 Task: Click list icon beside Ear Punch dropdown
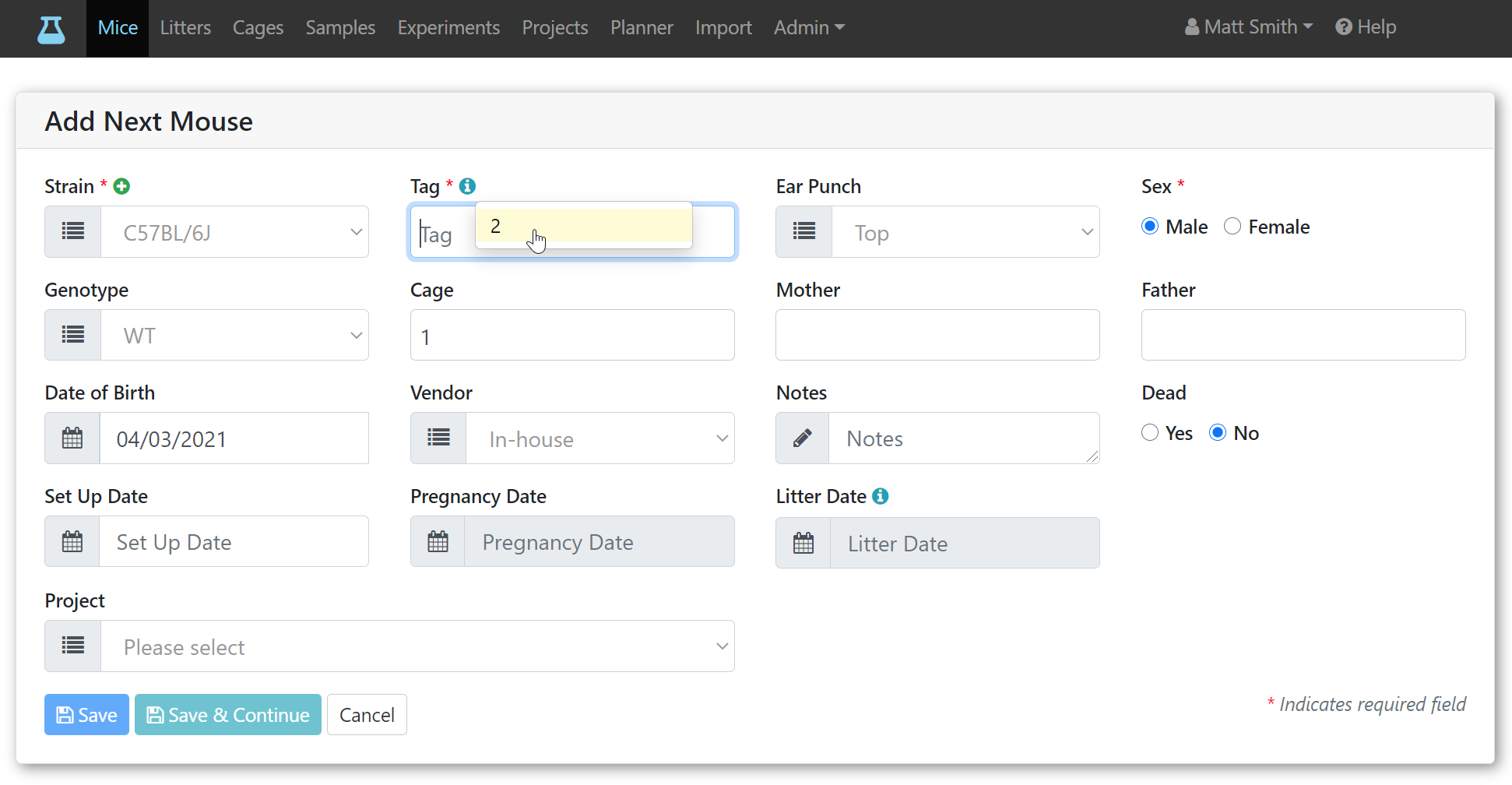804,231
